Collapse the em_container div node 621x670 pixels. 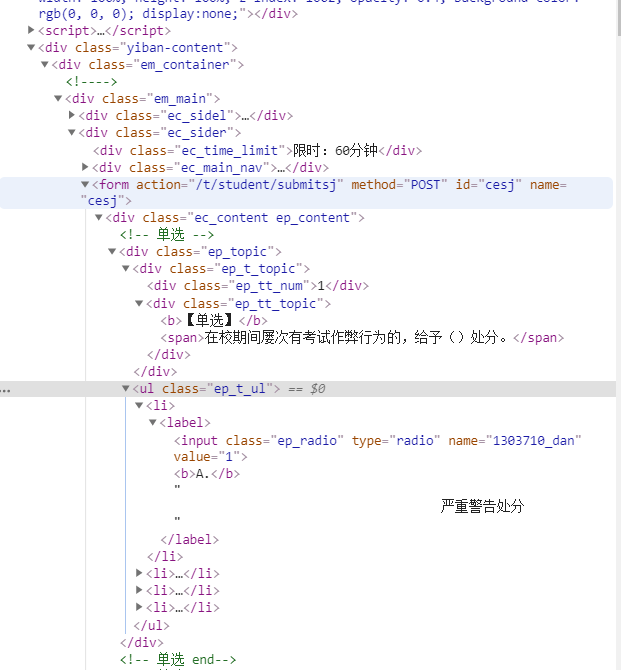click(x=44, y=65)
